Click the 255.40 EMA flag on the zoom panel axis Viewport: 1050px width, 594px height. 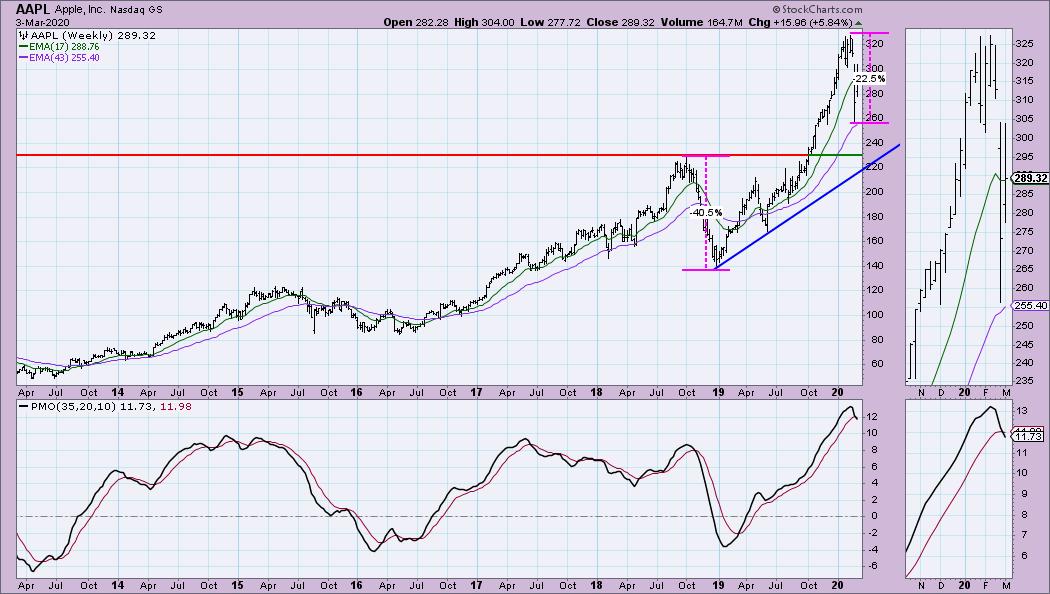(x=1031, y=305)
